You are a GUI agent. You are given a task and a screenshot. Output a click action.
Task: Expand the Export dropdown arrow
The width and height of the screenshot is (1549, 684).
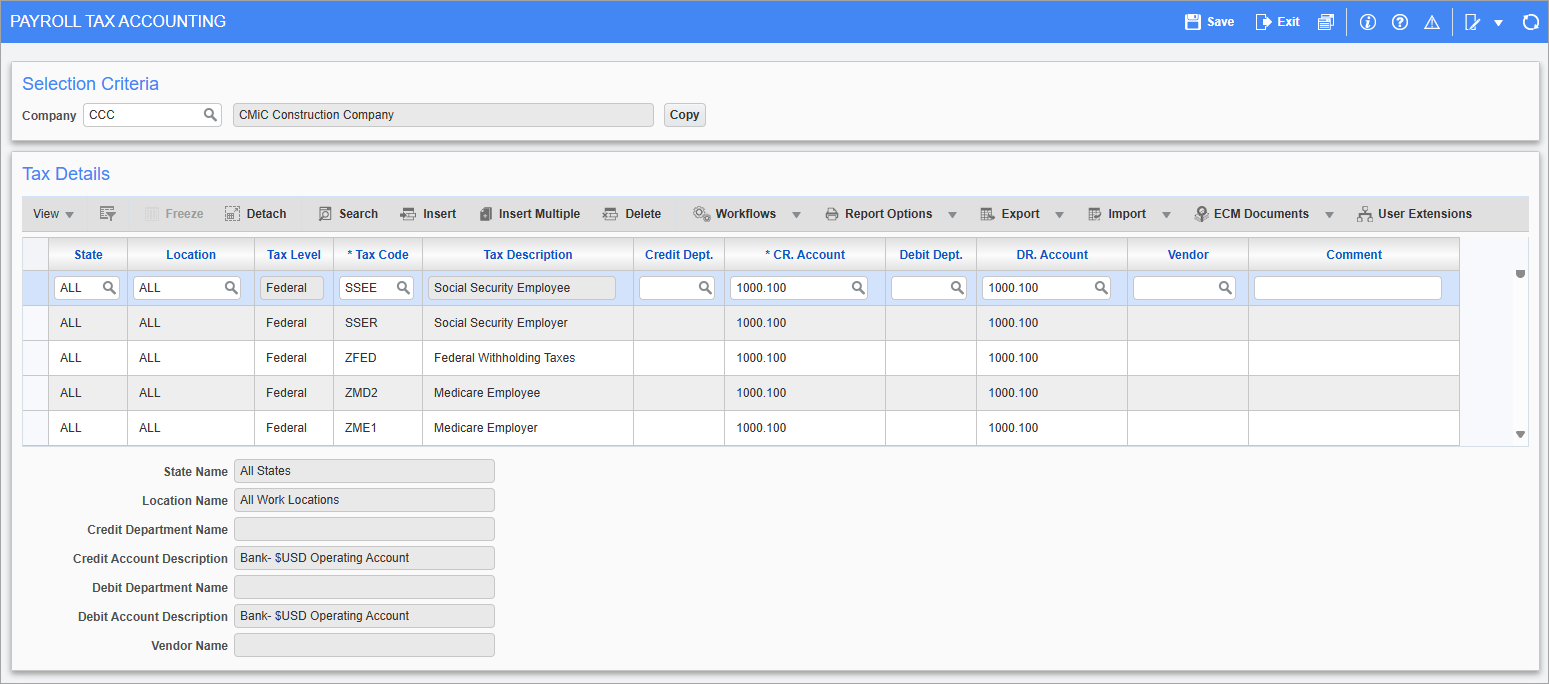click(1059, 215)
